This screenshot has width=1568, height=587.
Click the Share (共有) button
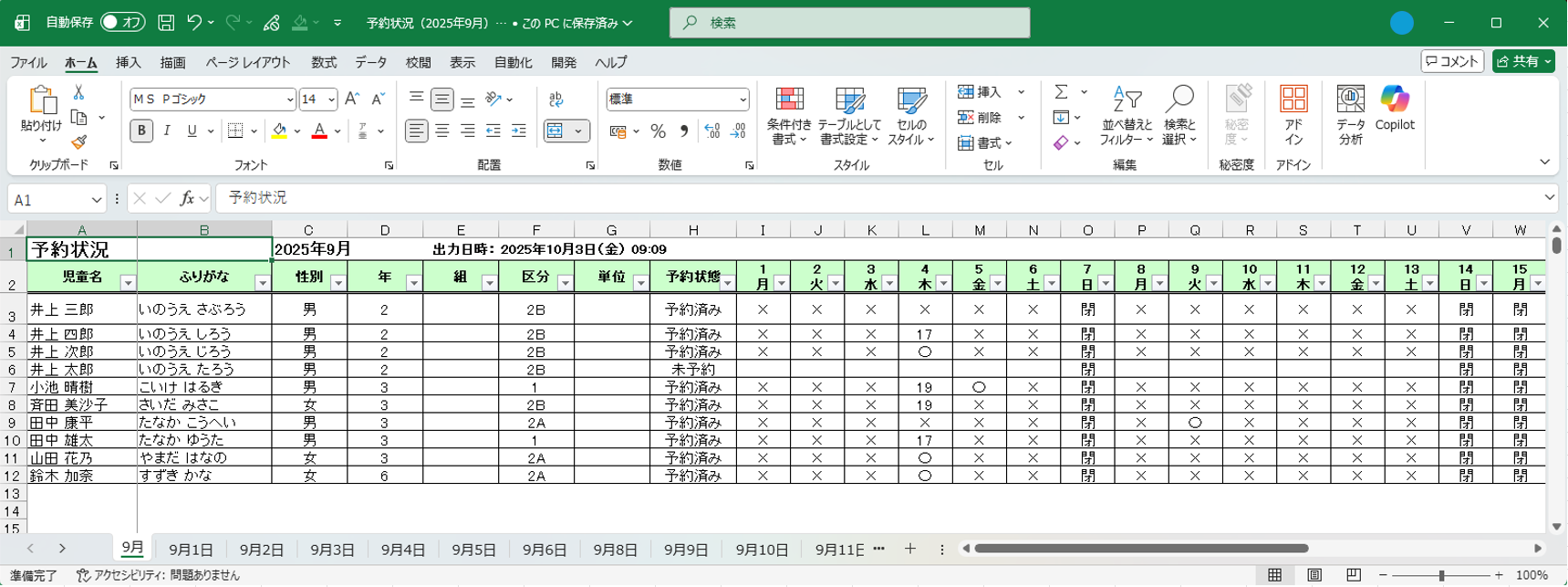coord(1522,61)
